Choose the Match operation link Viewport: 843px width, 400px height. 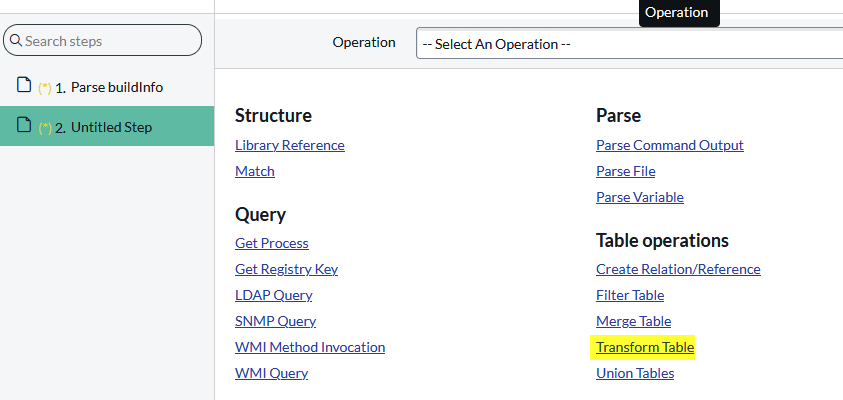[254, 171]
